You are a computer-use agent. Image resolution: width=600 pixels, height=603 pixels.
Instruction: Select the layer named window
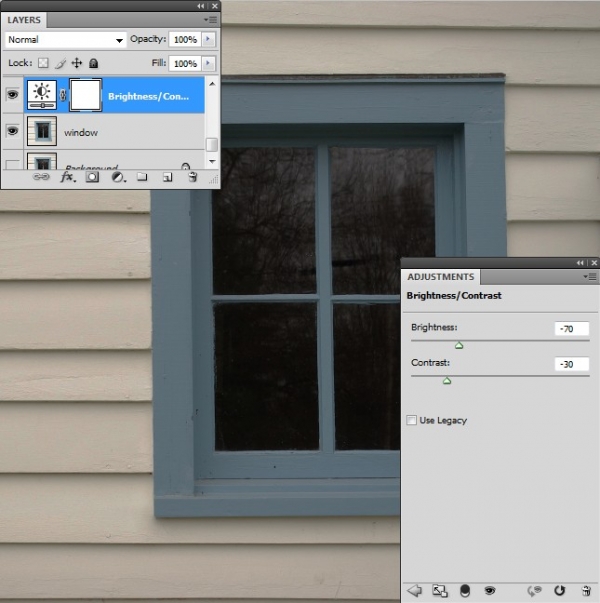coord(81,133)
